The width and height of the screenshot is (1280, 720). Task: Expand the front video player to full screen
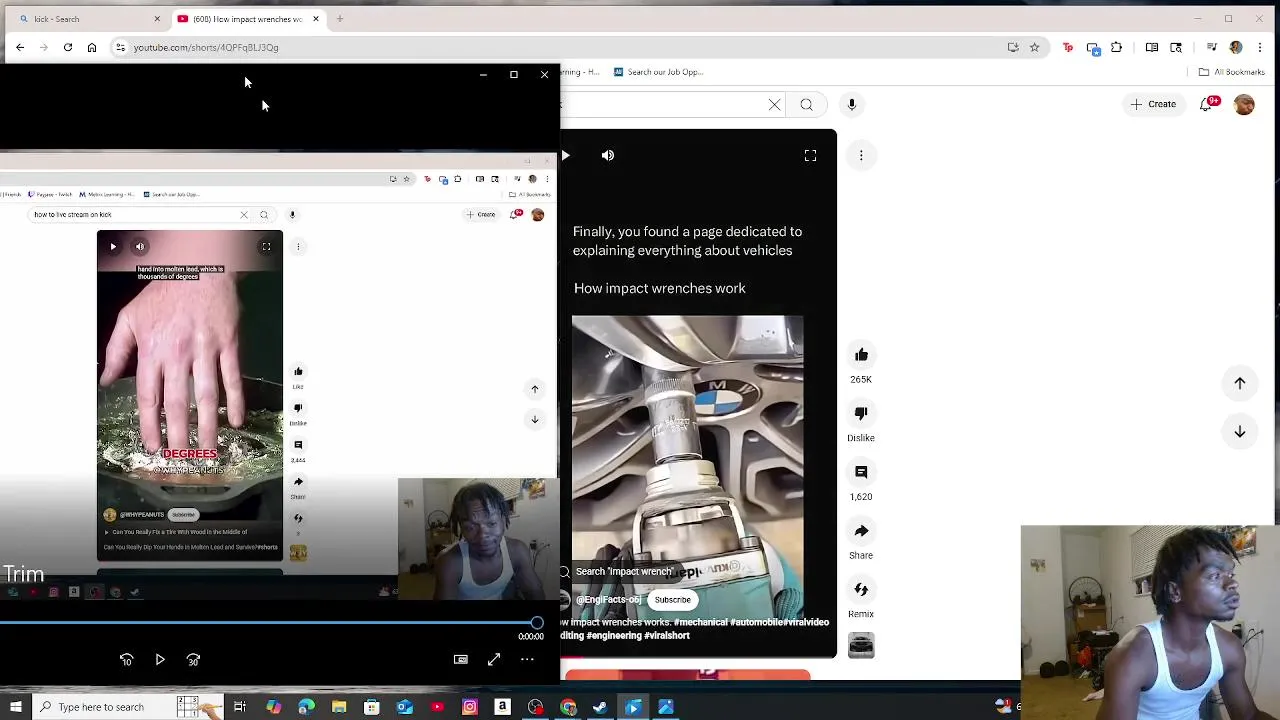coord(494,660)
